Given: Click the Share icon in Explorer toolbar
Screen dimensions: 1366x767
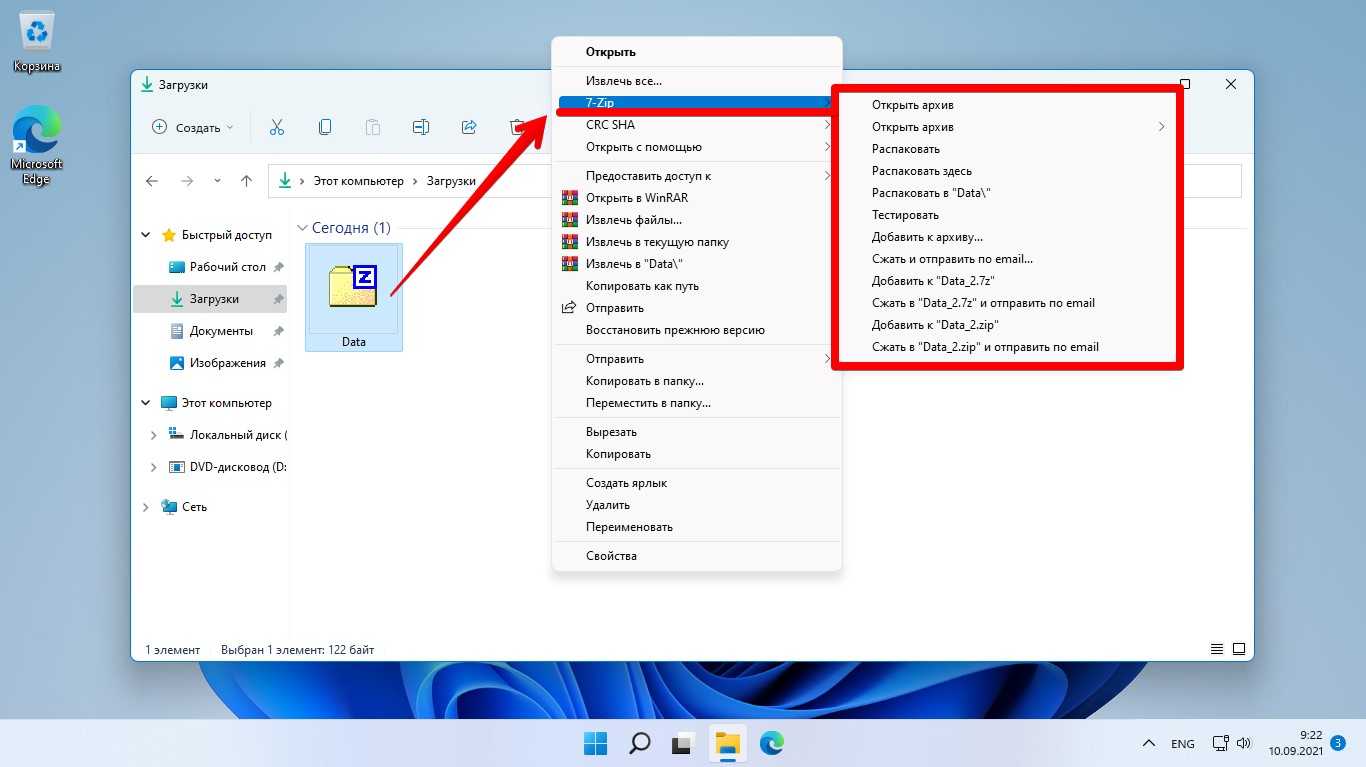Looking at the screenshot, I should click(x=469, y=127).
